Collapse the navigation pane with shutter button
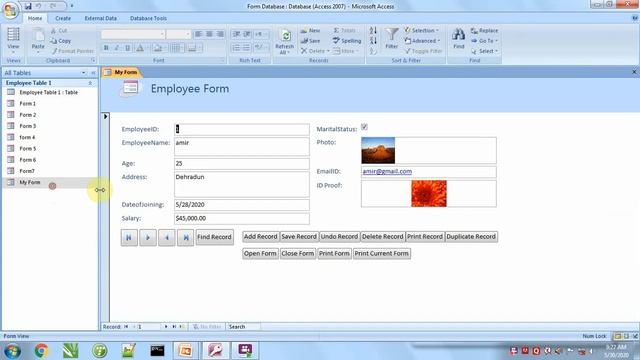Image resolution: width=640 pixels, height=360 pixels. tap(93, 73)
